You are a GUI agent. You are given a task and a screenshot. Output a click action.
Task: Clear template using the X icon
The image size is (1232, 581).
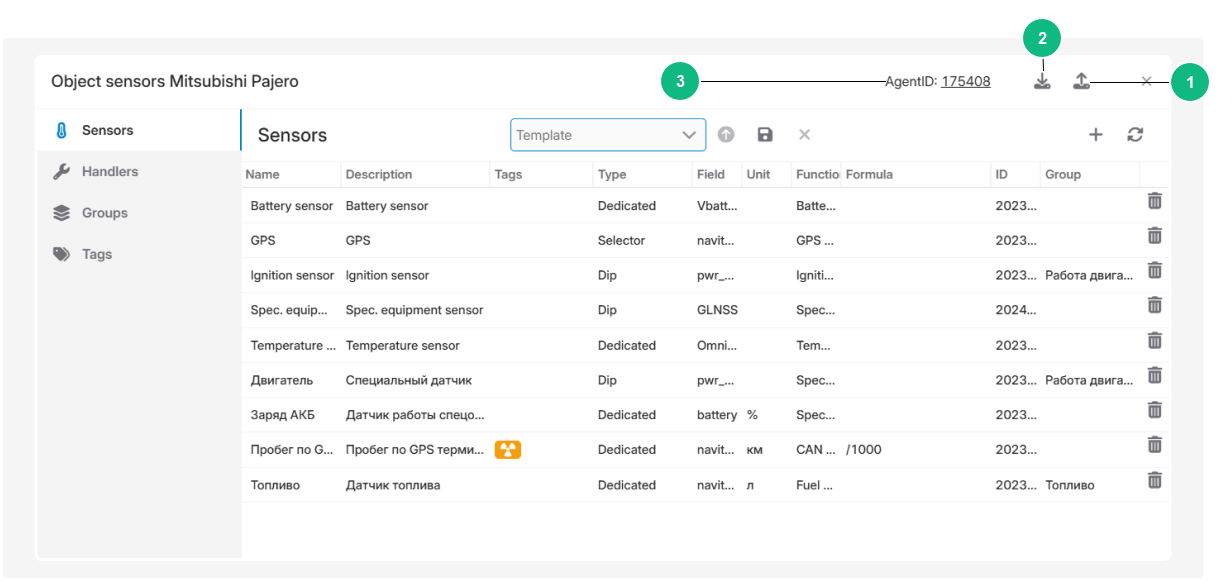(x=804, y=134)
